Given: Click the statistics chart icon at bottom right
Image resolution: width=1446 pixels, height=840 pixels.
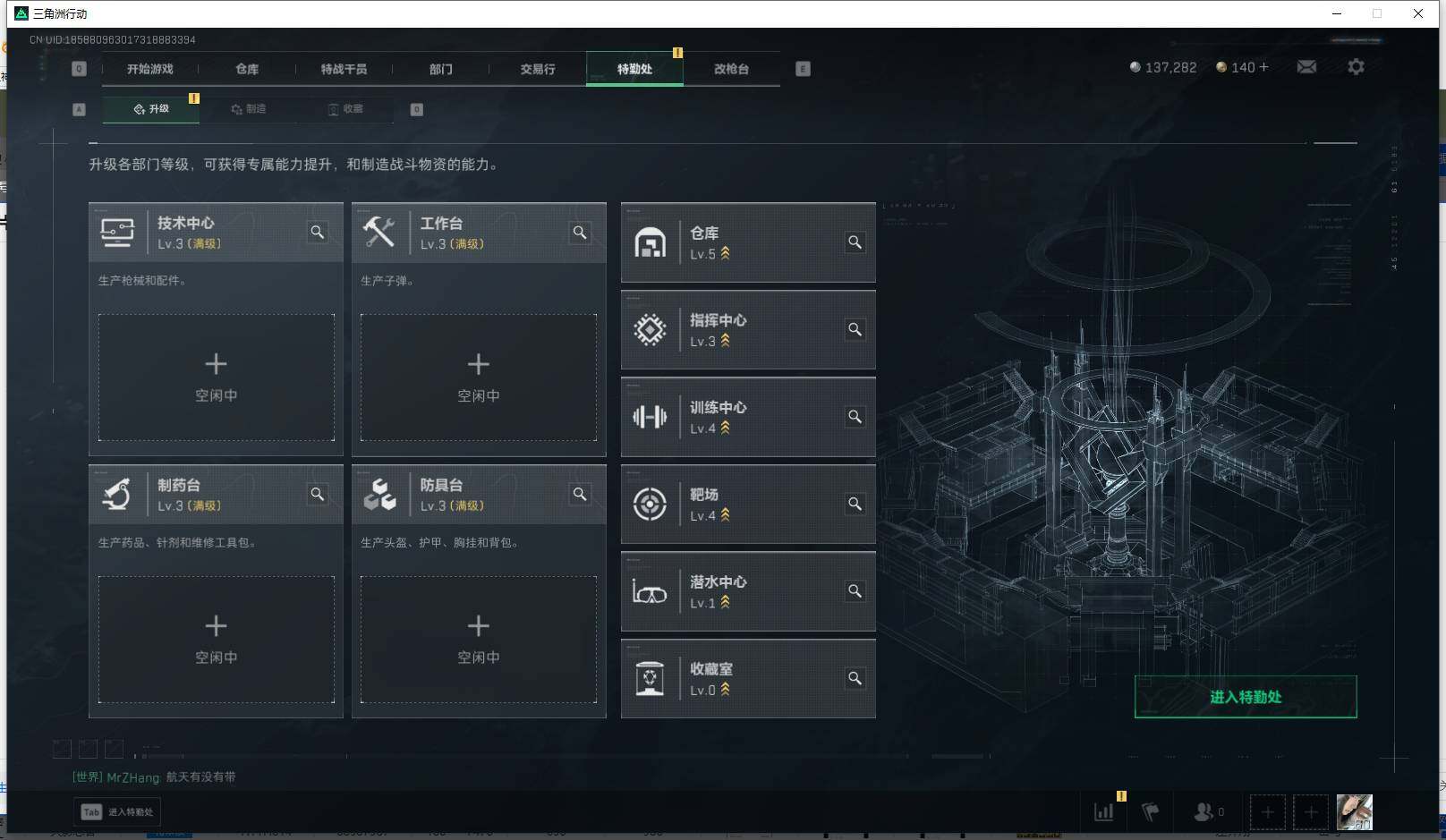Looking at the screenshot, I should (1103, 811).
